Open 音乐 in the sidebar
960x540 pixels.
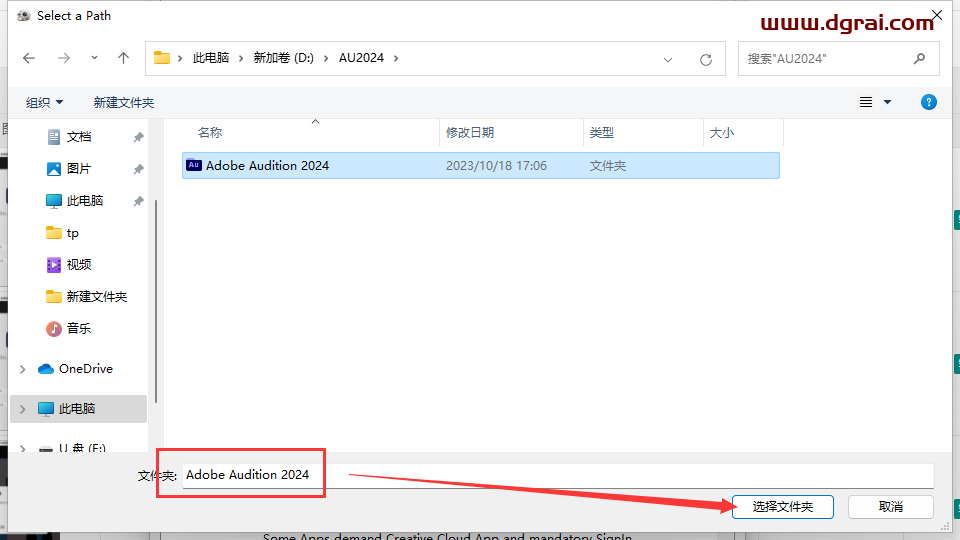coord(79,328)
